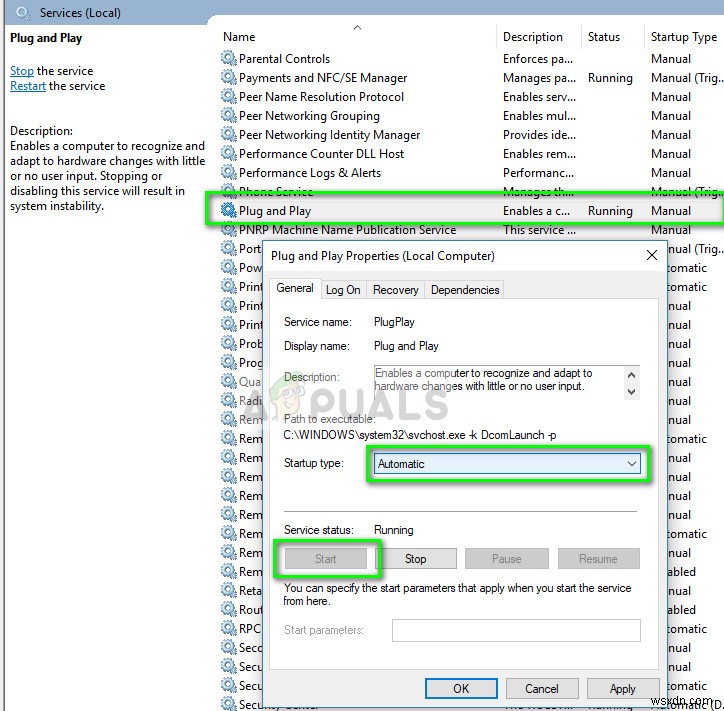Click the Startup Type column header

tap(684, 37)
